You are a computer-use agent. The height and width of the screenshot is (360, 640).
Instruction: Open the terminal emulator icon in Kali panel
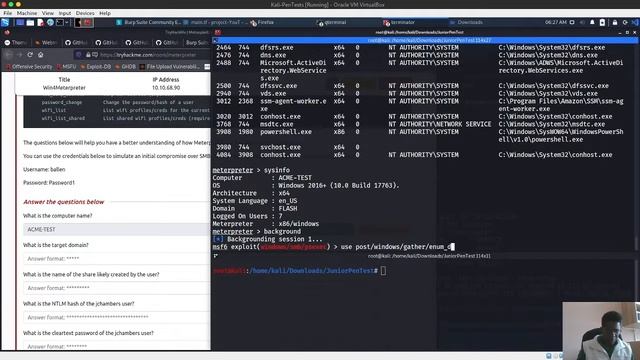pyautogui.click(x=60, y=23)
